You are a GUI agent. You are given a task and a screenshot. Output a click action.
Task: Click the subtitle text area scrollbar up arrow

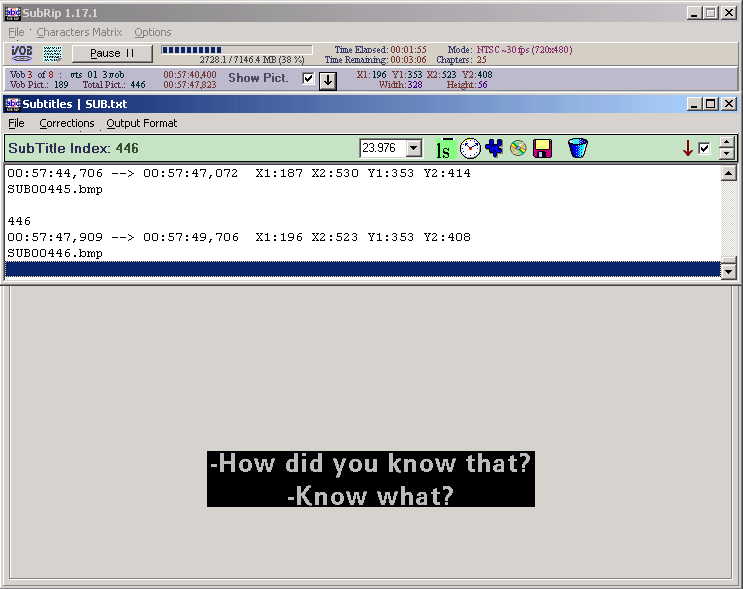coord(728,174)
